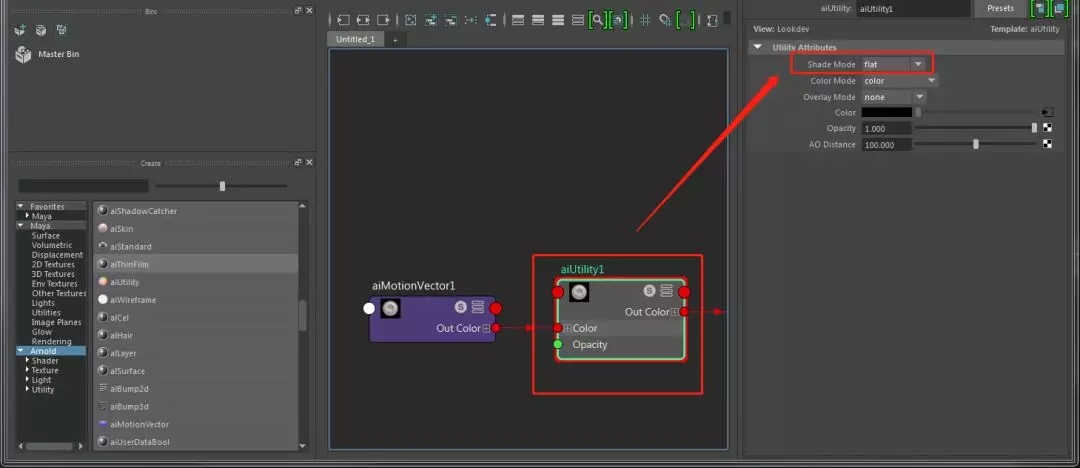This screenshot has height=468, width=1080.
Task: Click the create empty bin icon
Action: tap(20, 30)
